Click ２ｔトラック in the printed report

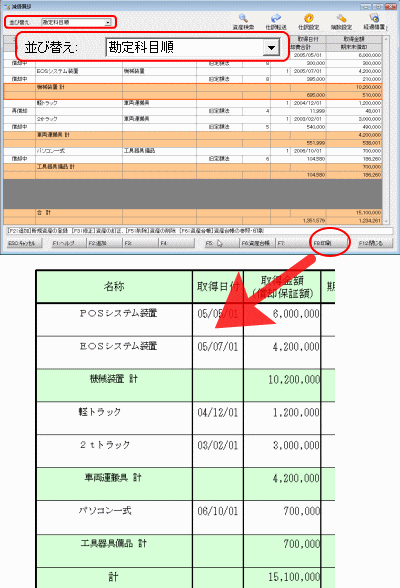105,445
